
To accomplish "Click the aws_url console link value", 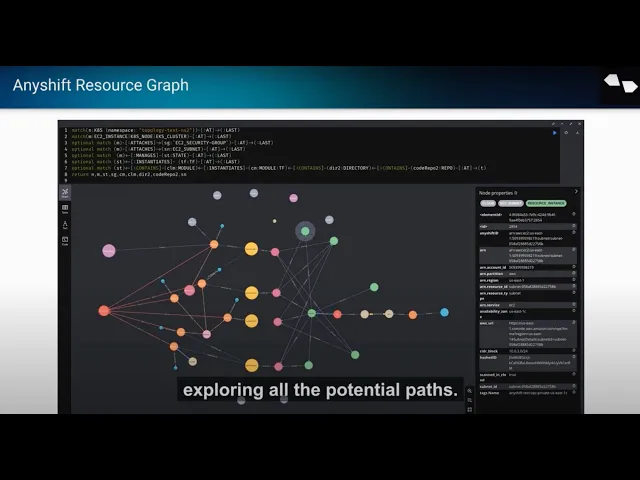I will pyautogui.click(x=538, y=334).
